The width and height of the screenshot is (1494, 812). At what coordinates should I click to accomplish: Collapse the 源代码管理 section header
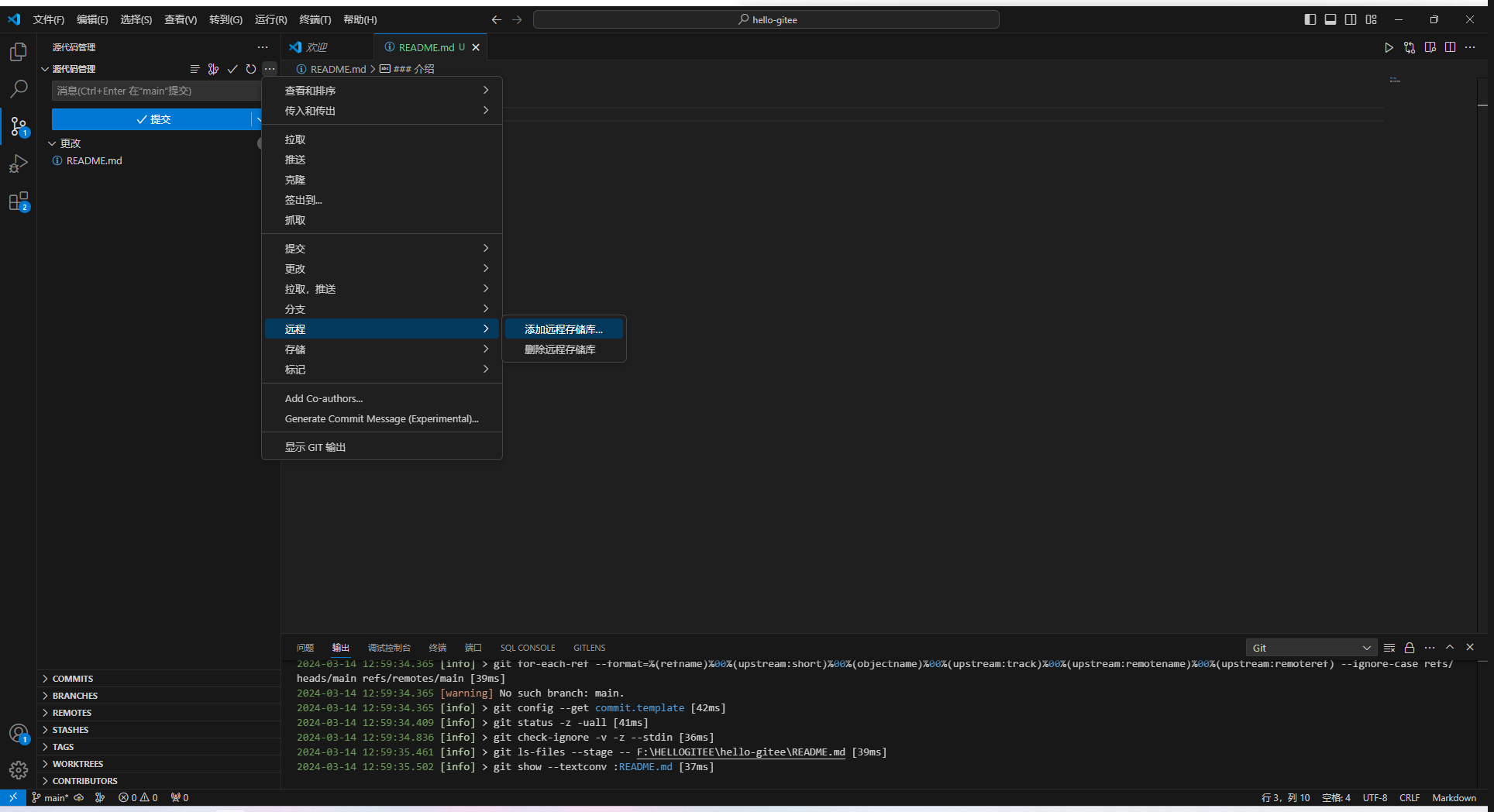coord(45,69)
